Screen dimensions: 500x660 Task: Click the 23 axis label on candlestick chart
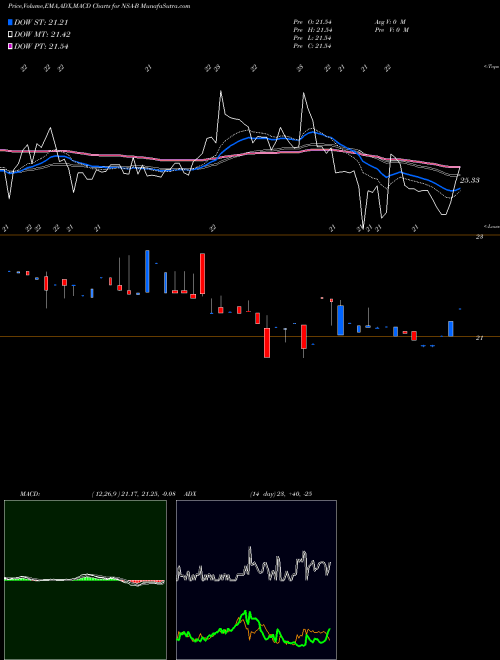(x=479, y=237)
